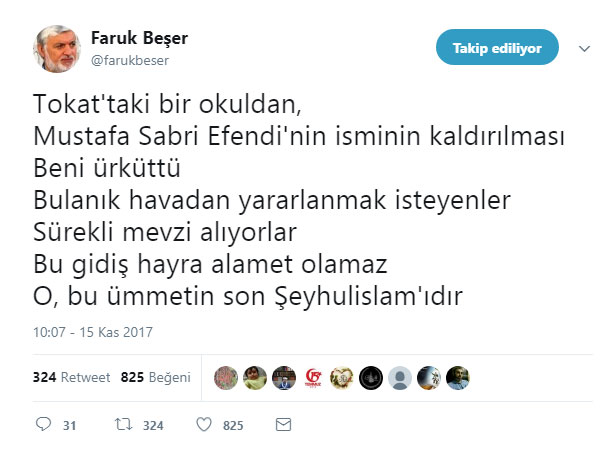Click the 825 count beside the heart icon
Viewport: 610px width, 453px height.
233,426
